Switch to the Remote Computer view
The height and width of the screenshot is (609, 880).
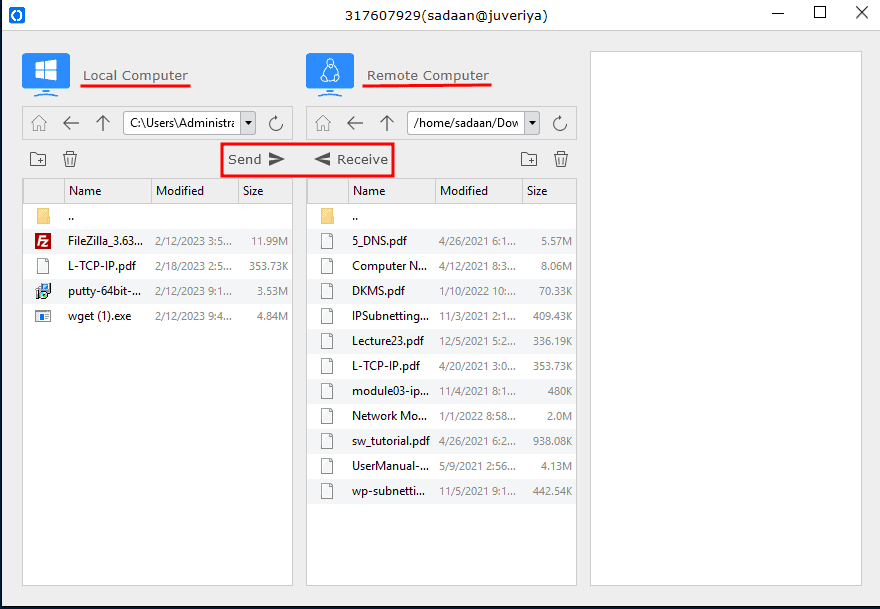coord(427,74)
